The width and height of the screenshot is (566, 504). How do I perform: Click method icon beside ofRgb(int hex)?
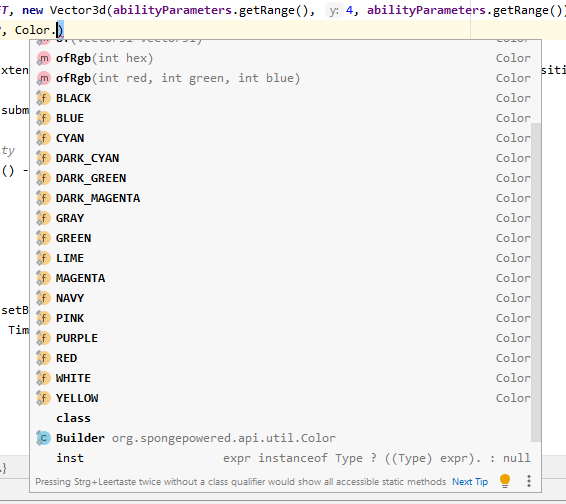point(43,58)
